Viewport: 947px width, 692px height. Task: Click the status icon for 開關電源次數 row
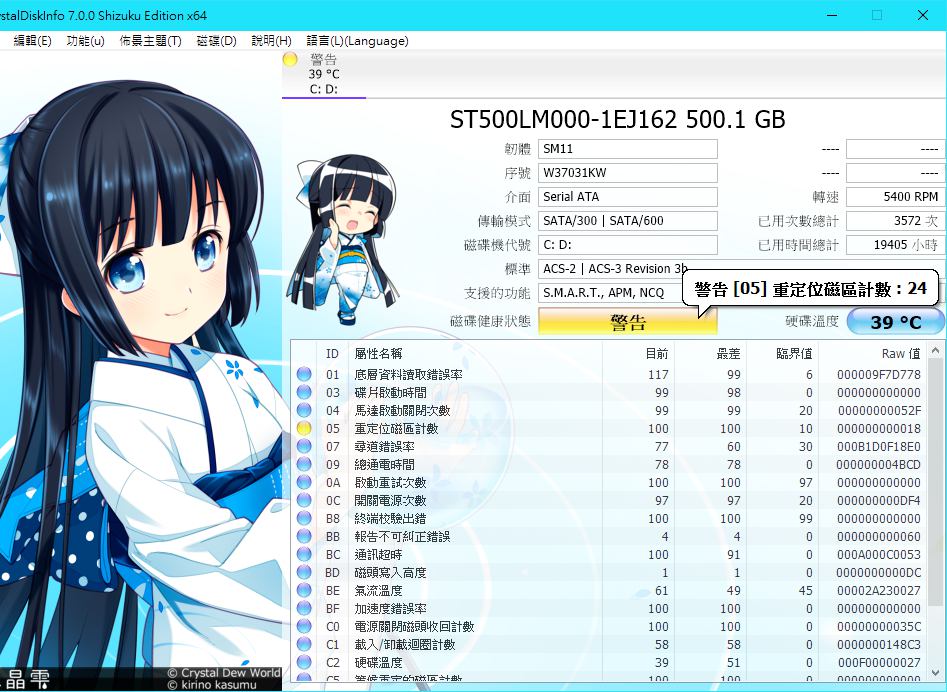(304, 501)
